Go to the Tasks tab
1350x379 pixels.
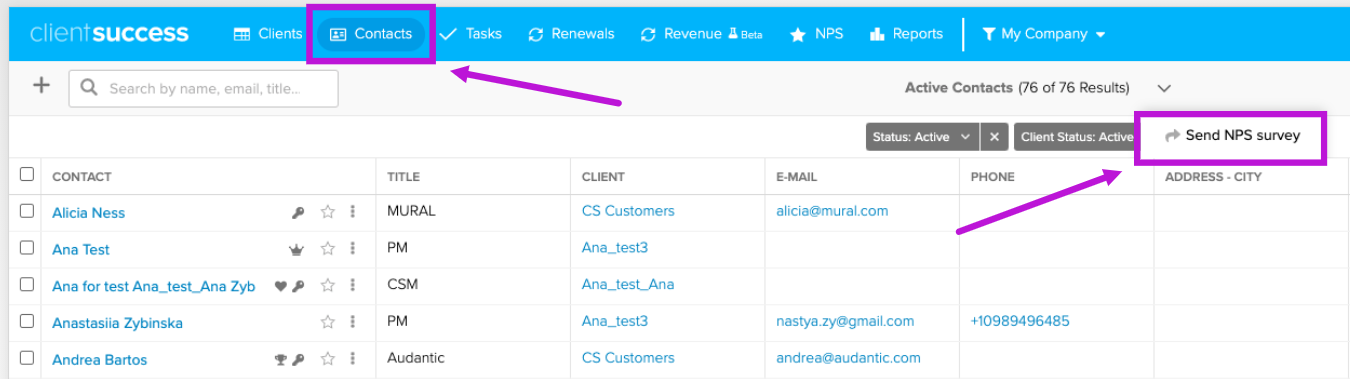470,34
